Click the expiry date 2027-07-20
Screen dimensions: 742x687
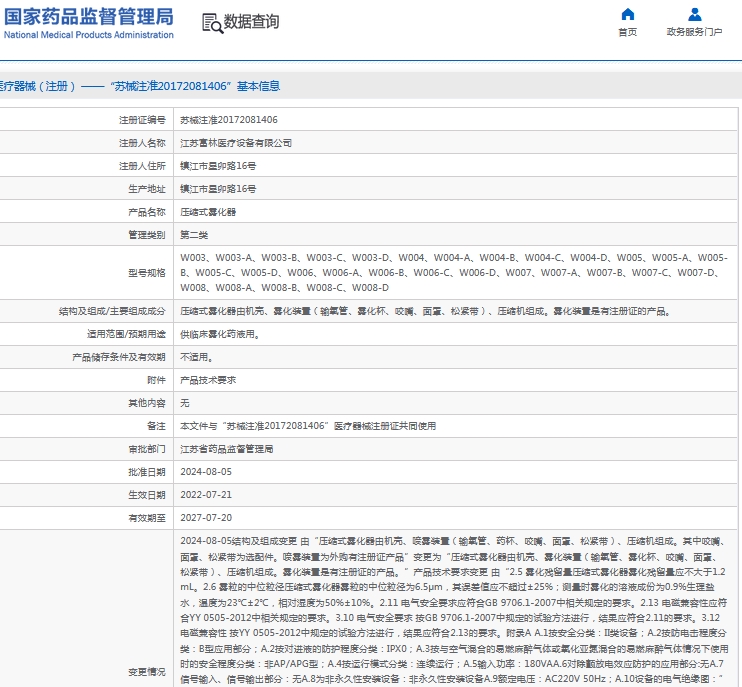coord(206,518)
